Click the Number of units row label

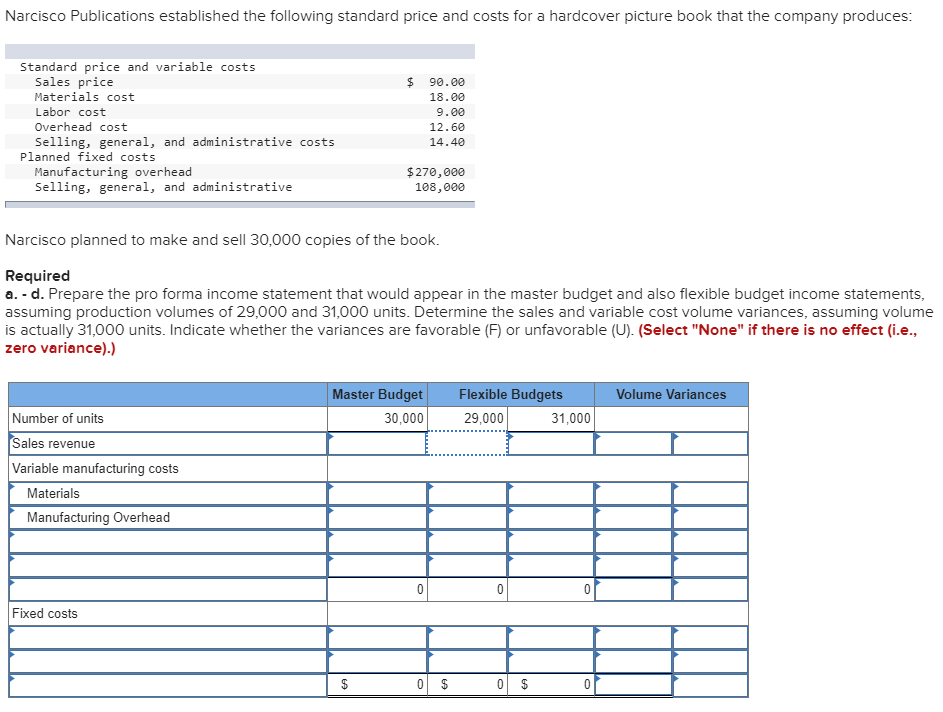click(58, 419)
